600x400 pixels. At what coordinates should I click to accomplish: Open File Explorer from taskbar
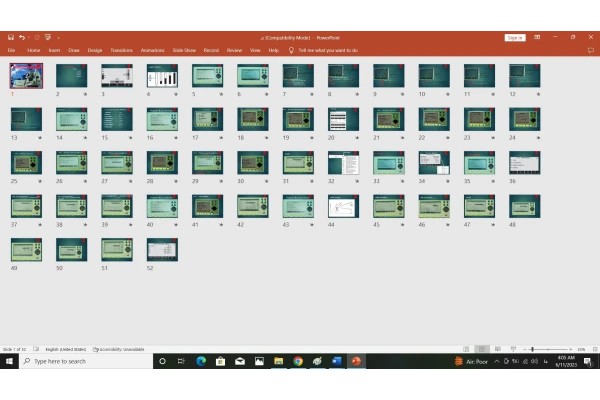[279, 361]
